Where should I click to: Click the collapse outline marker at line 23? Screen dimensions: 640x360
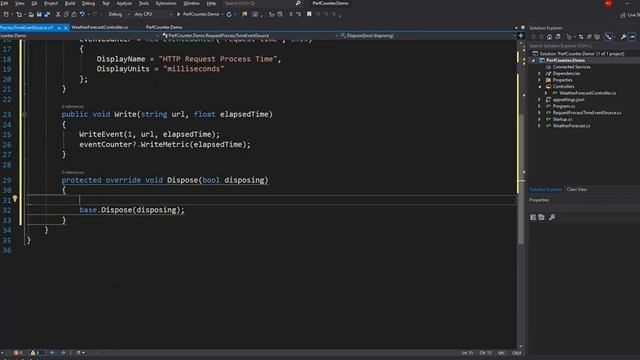click(x=24, y=115)
